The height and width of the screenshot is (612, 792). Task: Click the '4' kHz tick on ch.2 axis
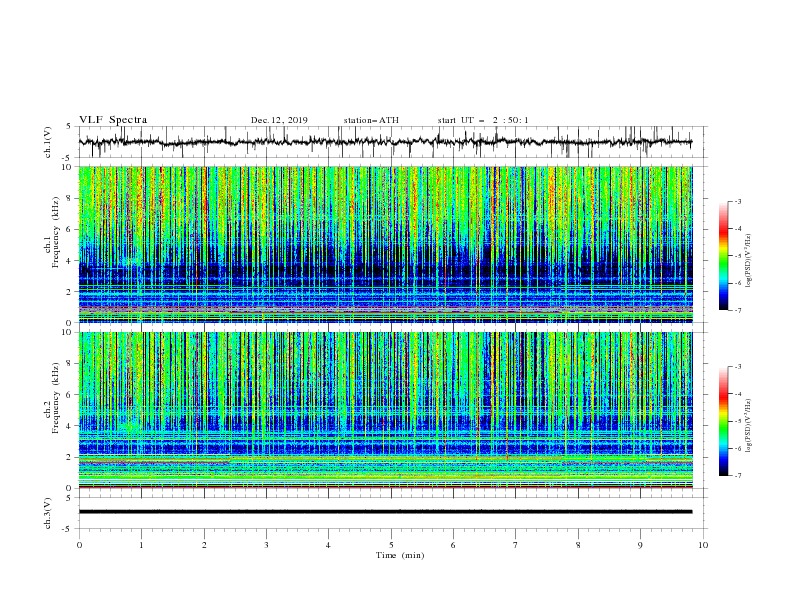(x=70, y=426)
